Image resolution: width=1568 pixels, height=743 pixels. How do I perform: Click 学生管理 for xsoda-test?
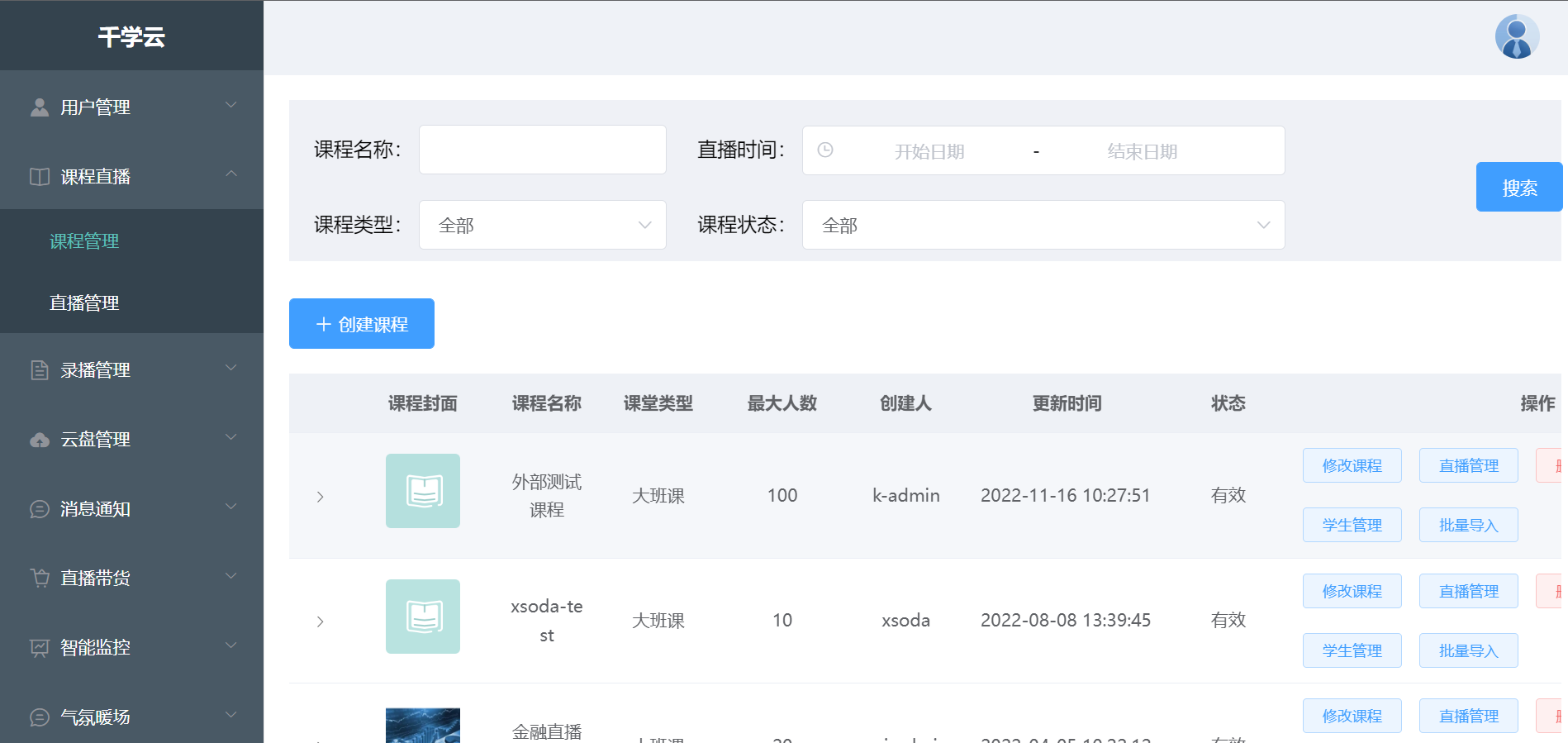[1352, 650]
